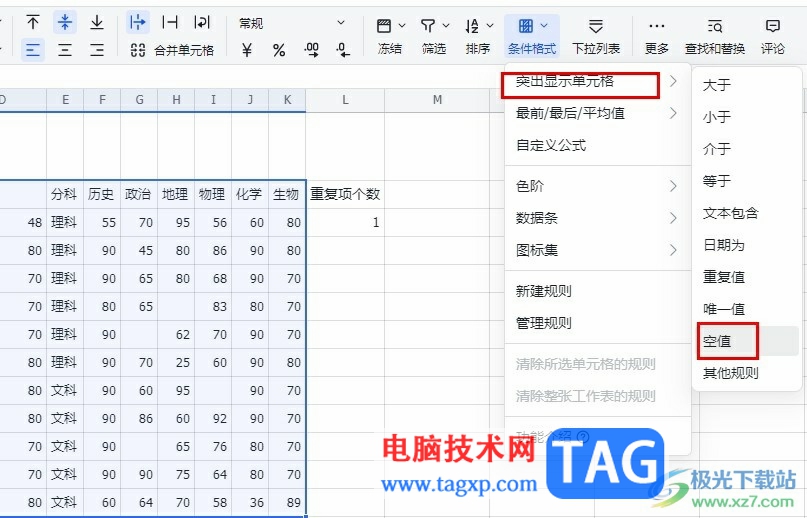The height and width of the screenshot is (518, 807).
Task: Apply percent % format
Action: click(279, 50)
